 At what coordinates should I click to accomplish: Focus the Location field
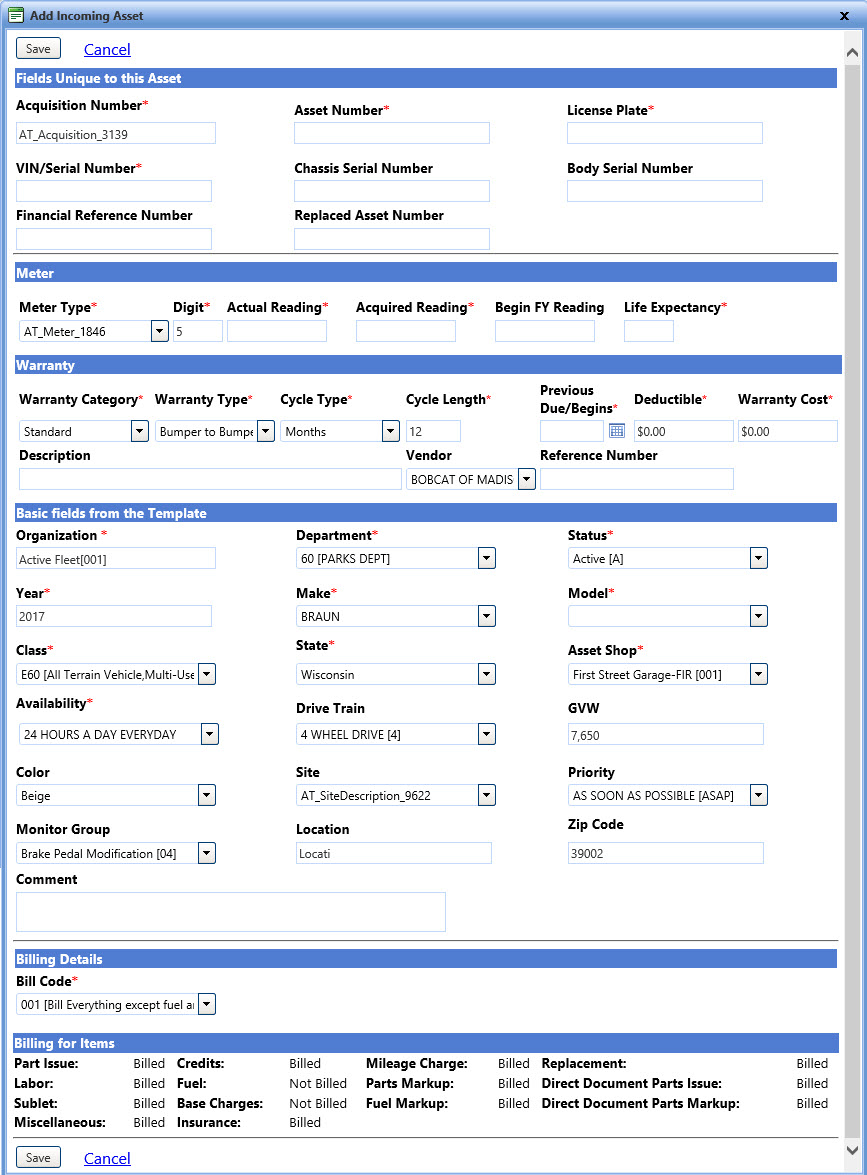[x=394, y=853]
